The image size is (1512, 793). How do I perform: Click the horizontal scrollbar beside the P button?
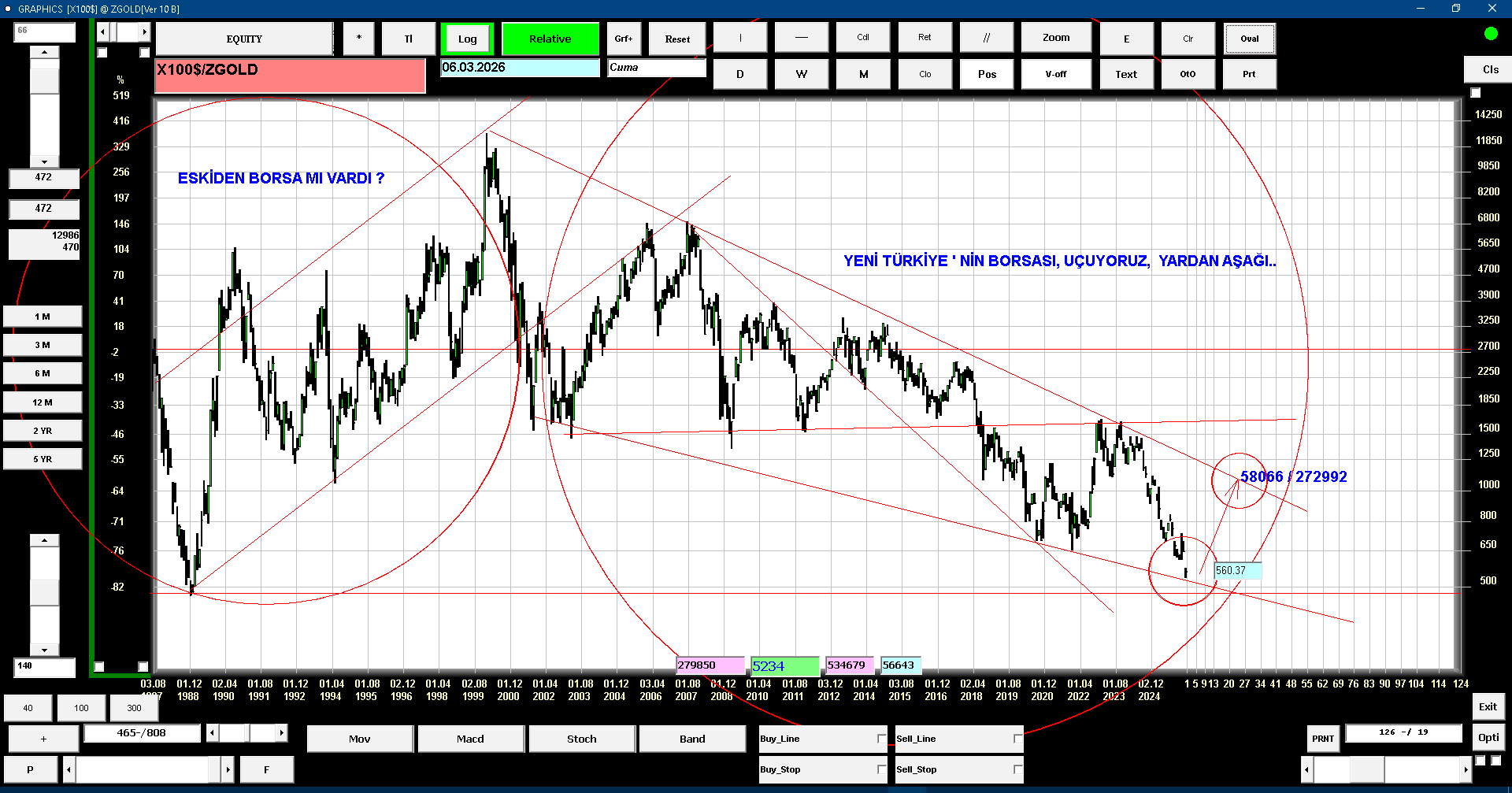[x=148, y=769]
